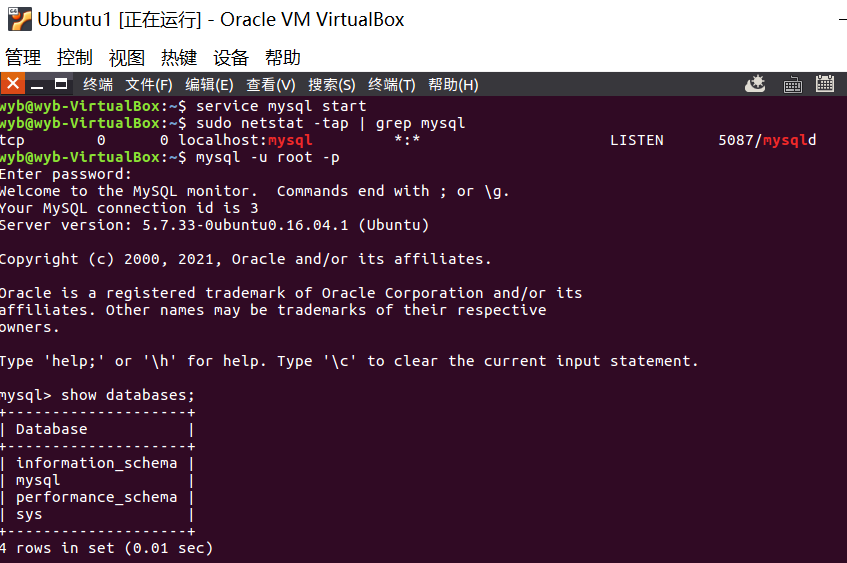Expand the 热键 menu

coord(179,57)
